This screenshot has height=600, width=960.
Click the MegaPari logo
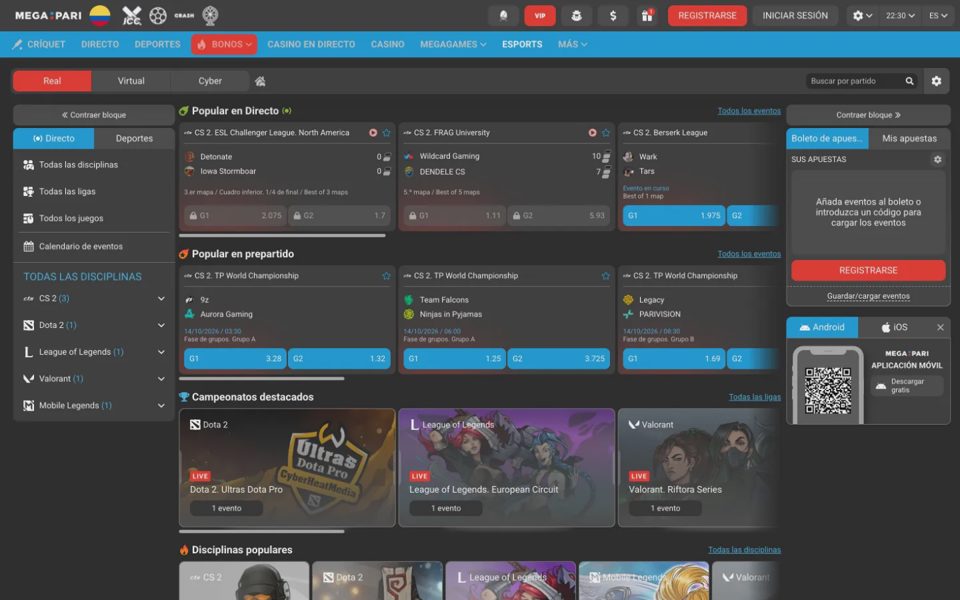point(48,15)
